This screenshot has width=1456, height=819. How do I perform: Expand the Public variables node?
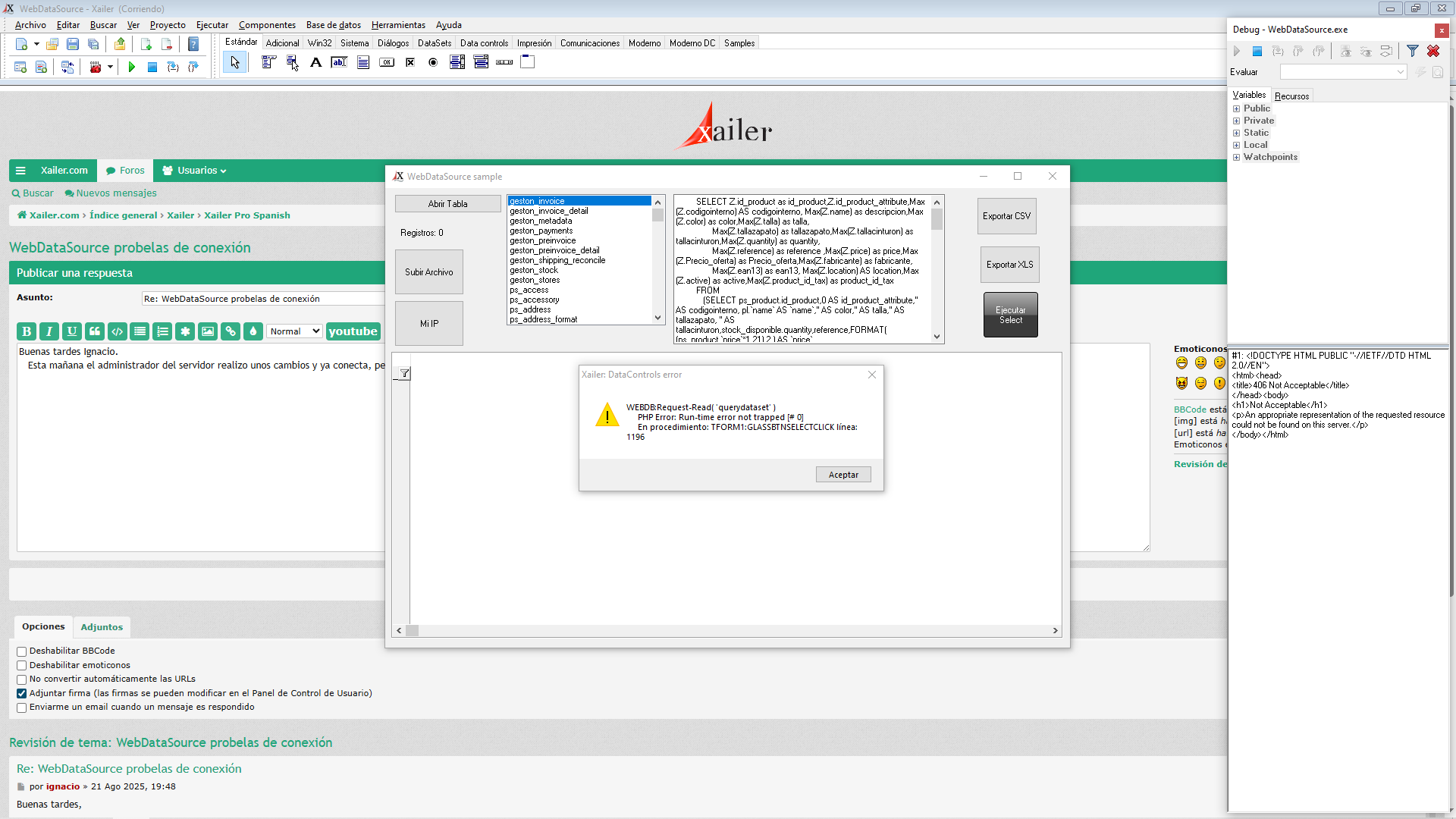(1236, 108)
